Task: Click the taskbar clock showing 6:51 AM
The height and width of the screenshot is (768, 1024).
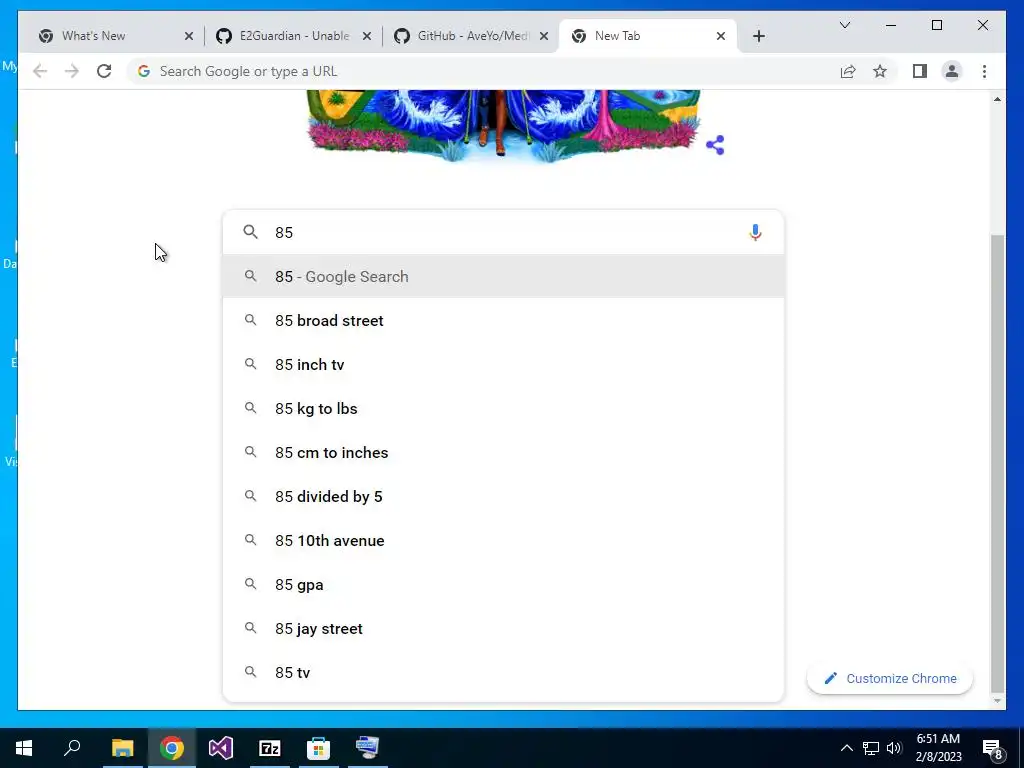Action: pos(938,748)
